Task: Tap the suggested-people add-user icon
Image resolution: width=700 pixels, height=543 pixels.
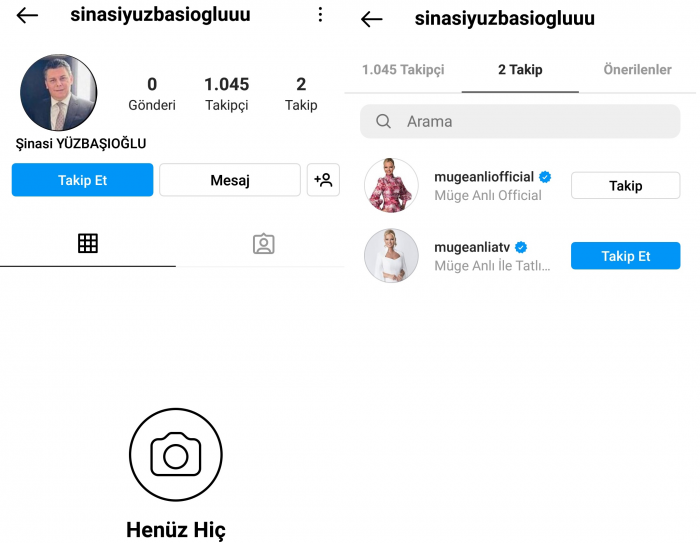Action: 323,180
